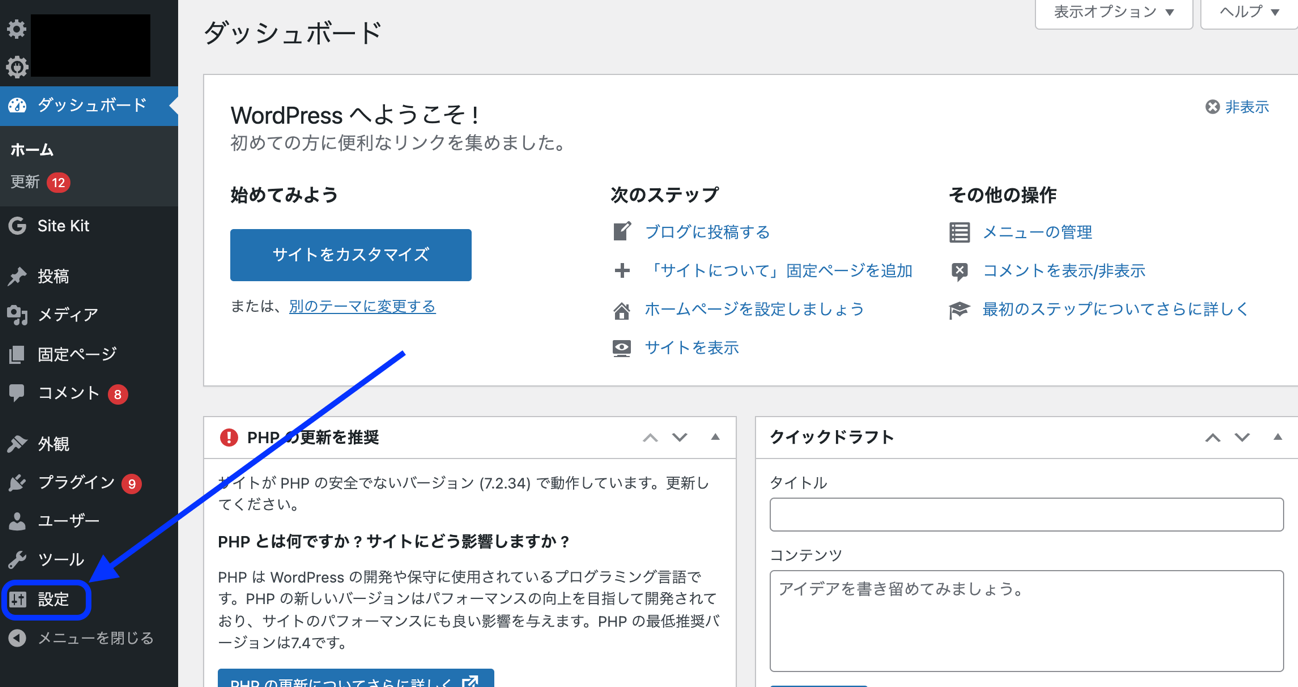Click the 設定 sliders icon
1298x687 pixels.
17,599
